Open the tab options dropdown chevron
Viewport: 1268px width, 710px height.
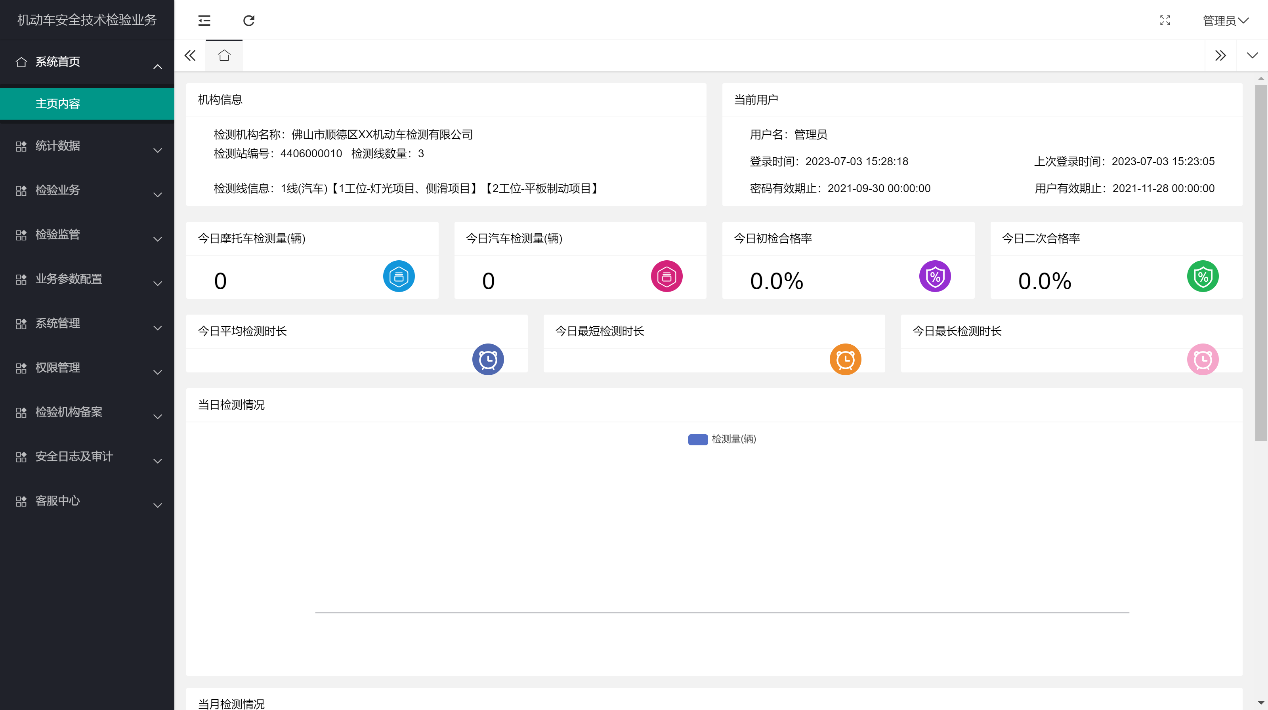(x=1252, y=56)
